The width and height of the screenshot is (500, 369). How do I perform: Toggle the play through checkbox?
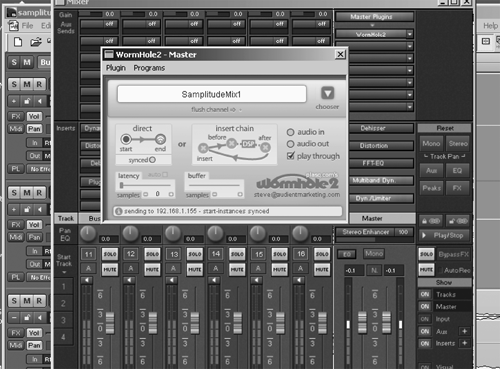291,156
